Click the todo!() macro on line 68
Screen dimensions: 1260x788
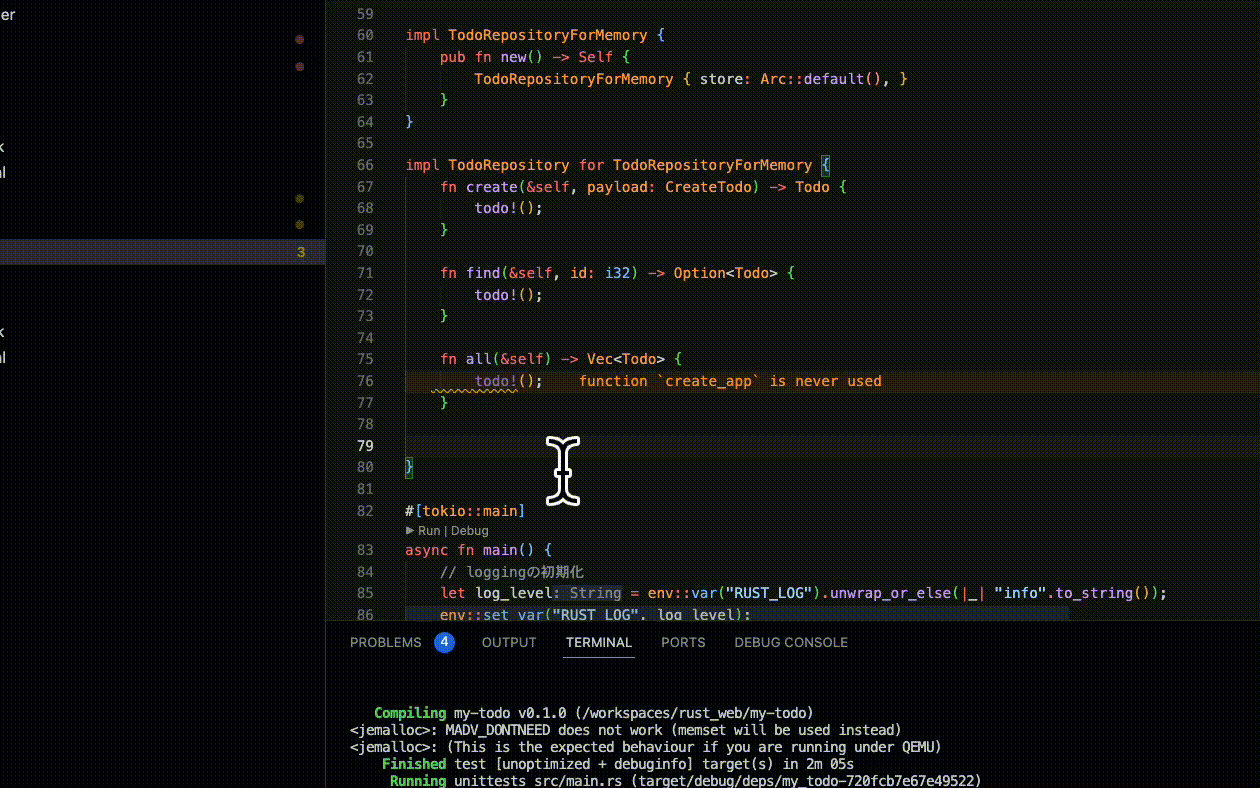coord(508,208)
